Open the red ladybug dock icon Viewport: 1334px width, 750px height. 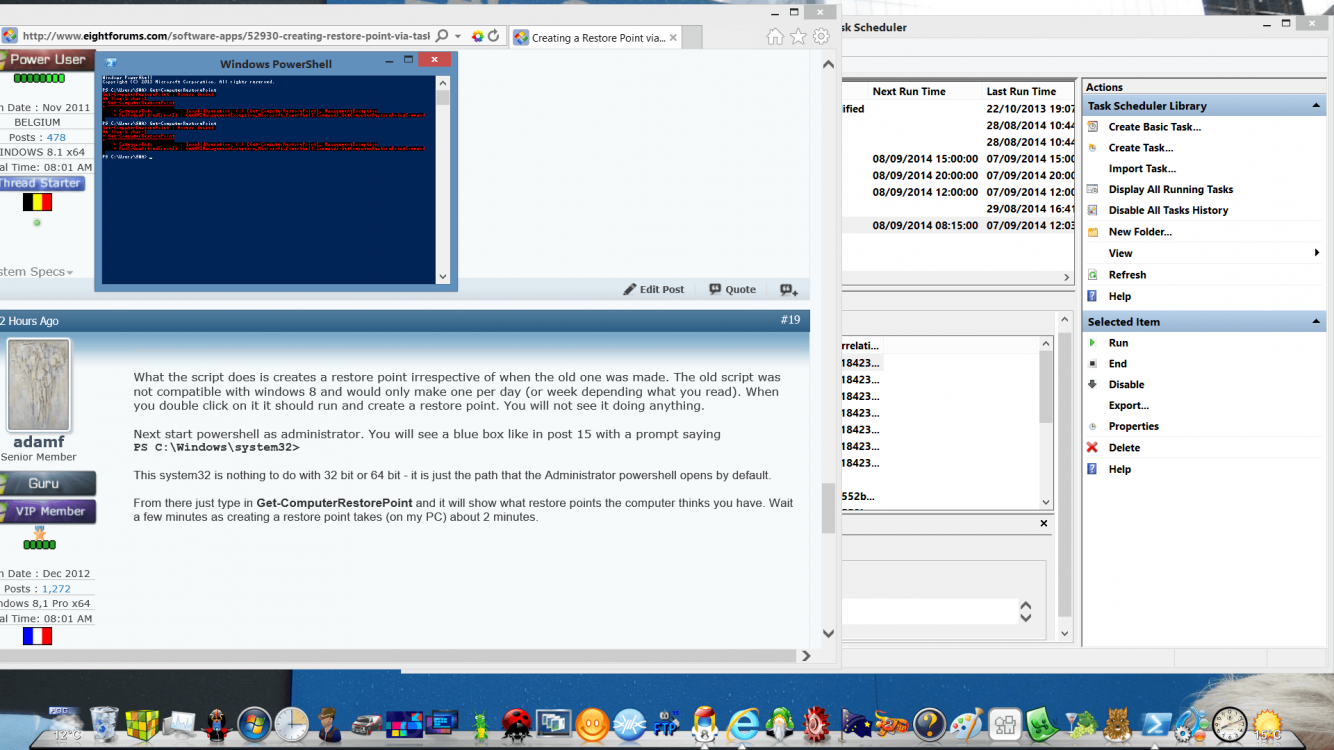[x=516, y=724]
